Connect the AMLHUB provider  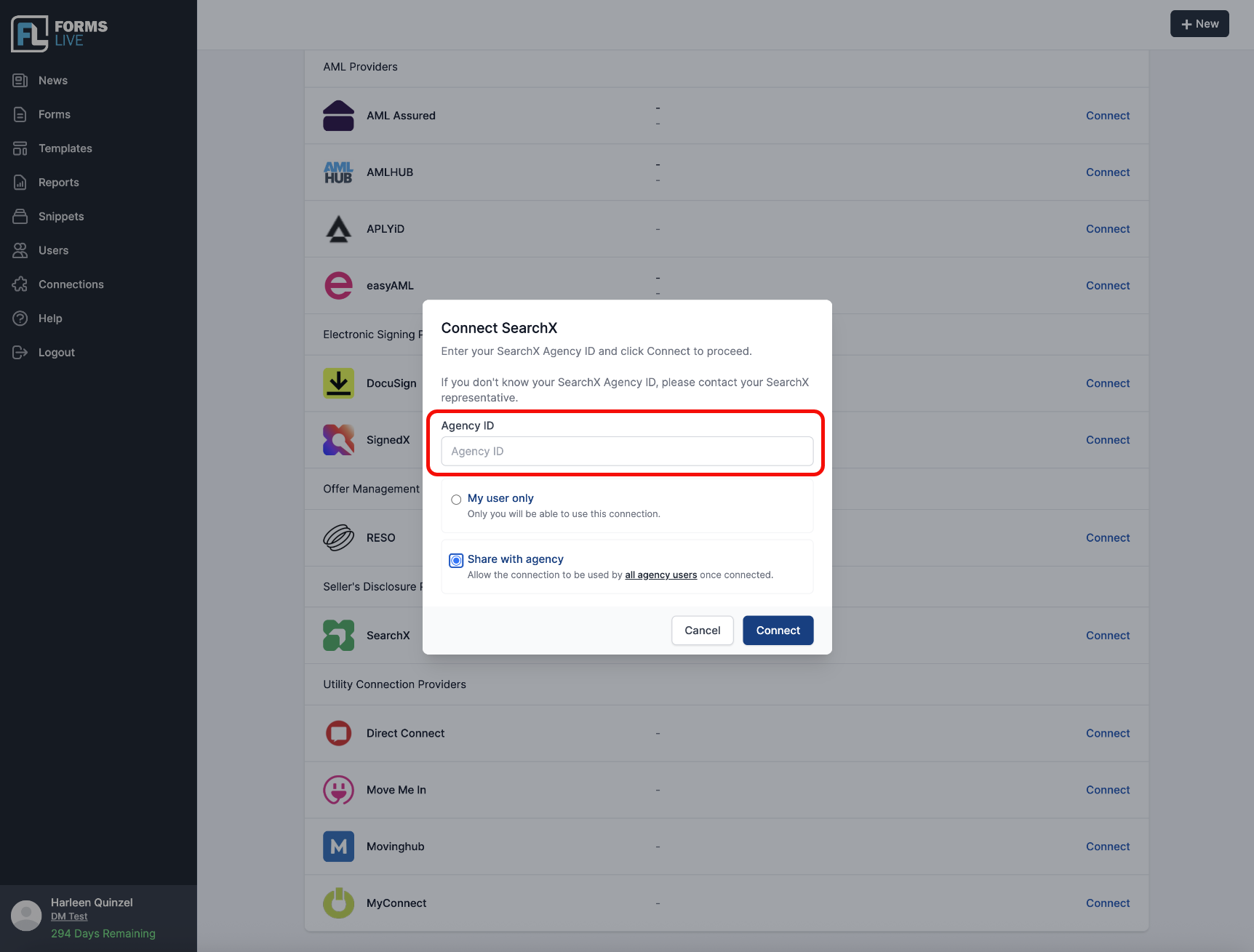point(1108,172)
